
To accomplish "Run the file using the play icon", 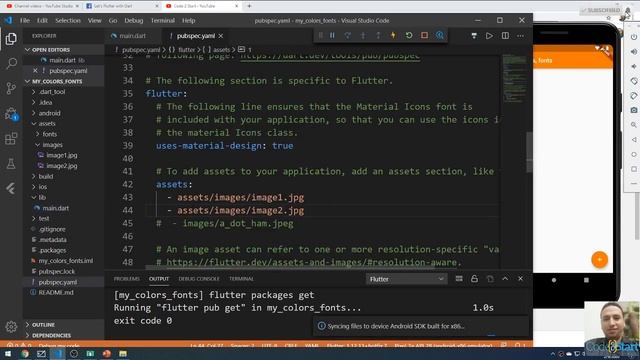I will [x=489, y=36].
